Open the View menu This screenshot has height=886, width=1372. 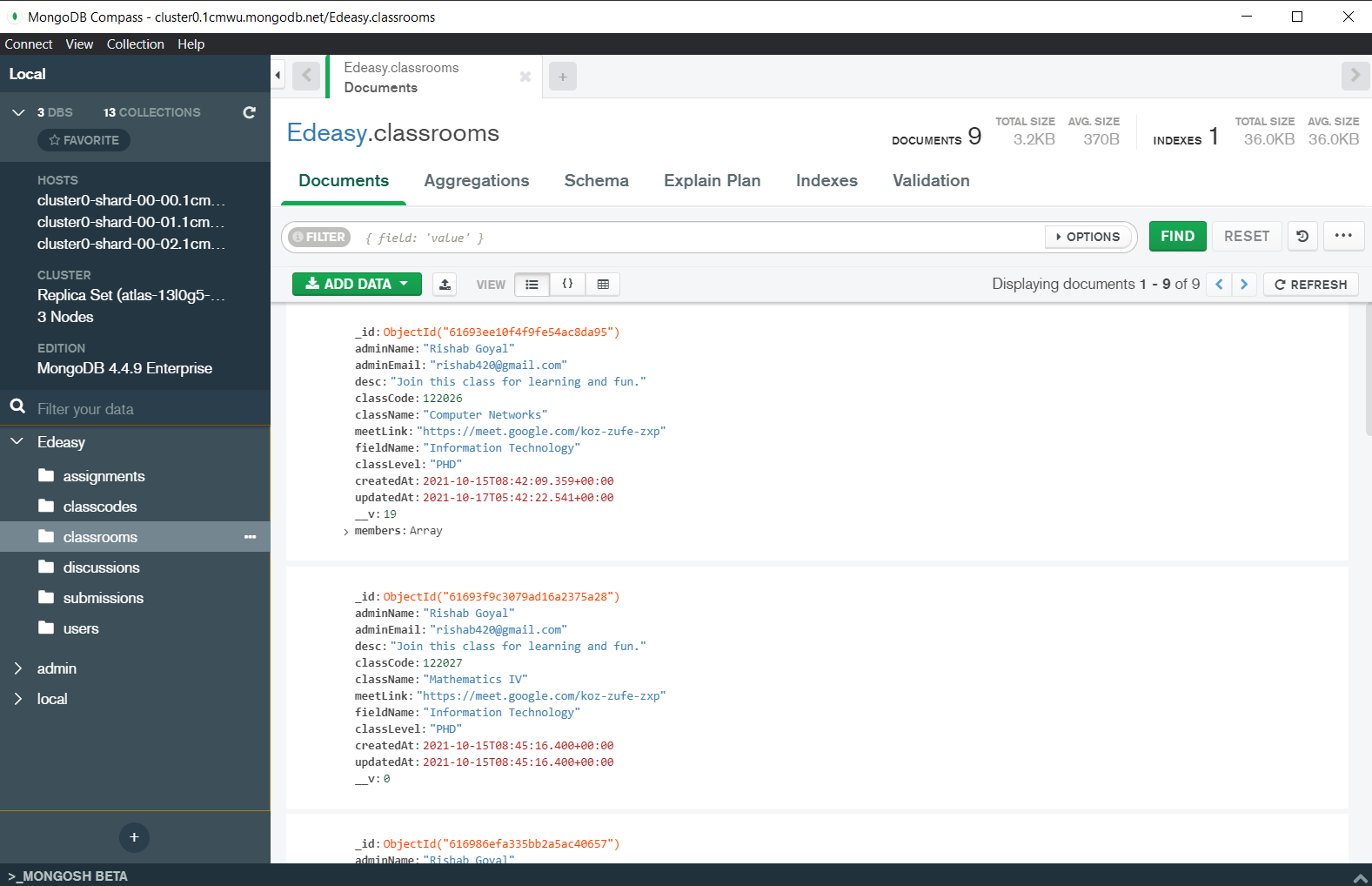[x=79, y=44]
